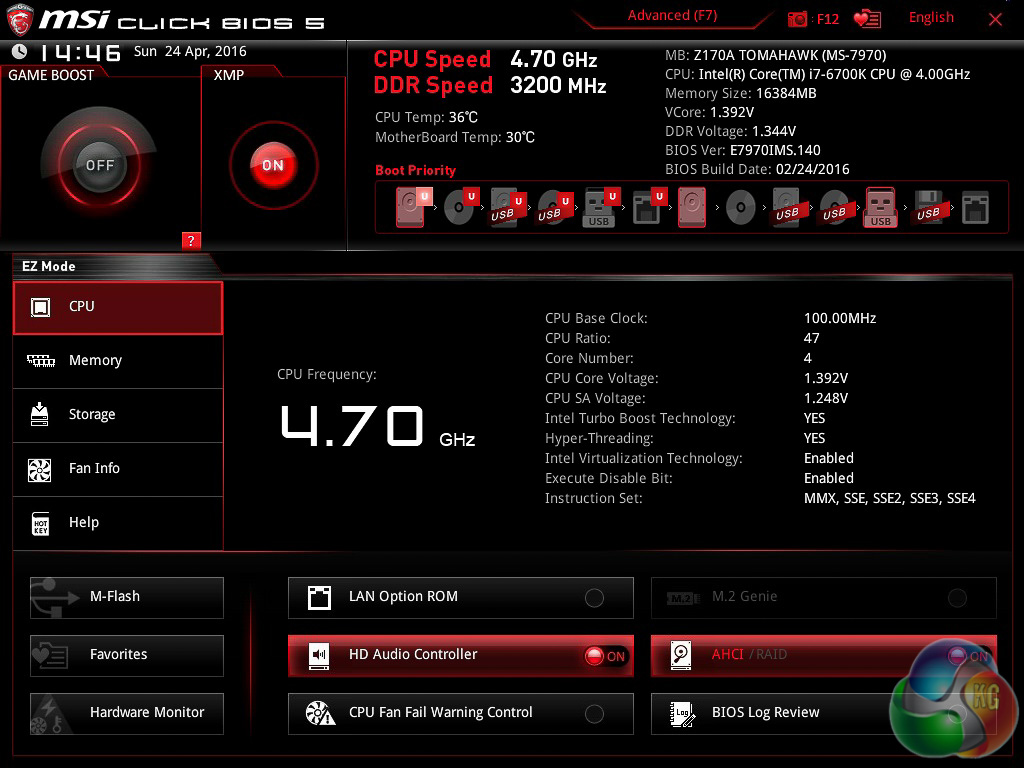Click the Storage drive icon
Screen dimensions: 1024x768
[40, 414]
